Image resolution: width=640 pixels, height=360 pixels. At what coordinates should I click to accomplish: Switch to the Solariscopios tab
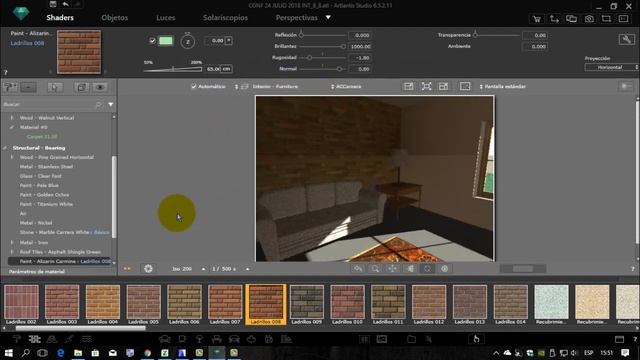coord(225,18)
